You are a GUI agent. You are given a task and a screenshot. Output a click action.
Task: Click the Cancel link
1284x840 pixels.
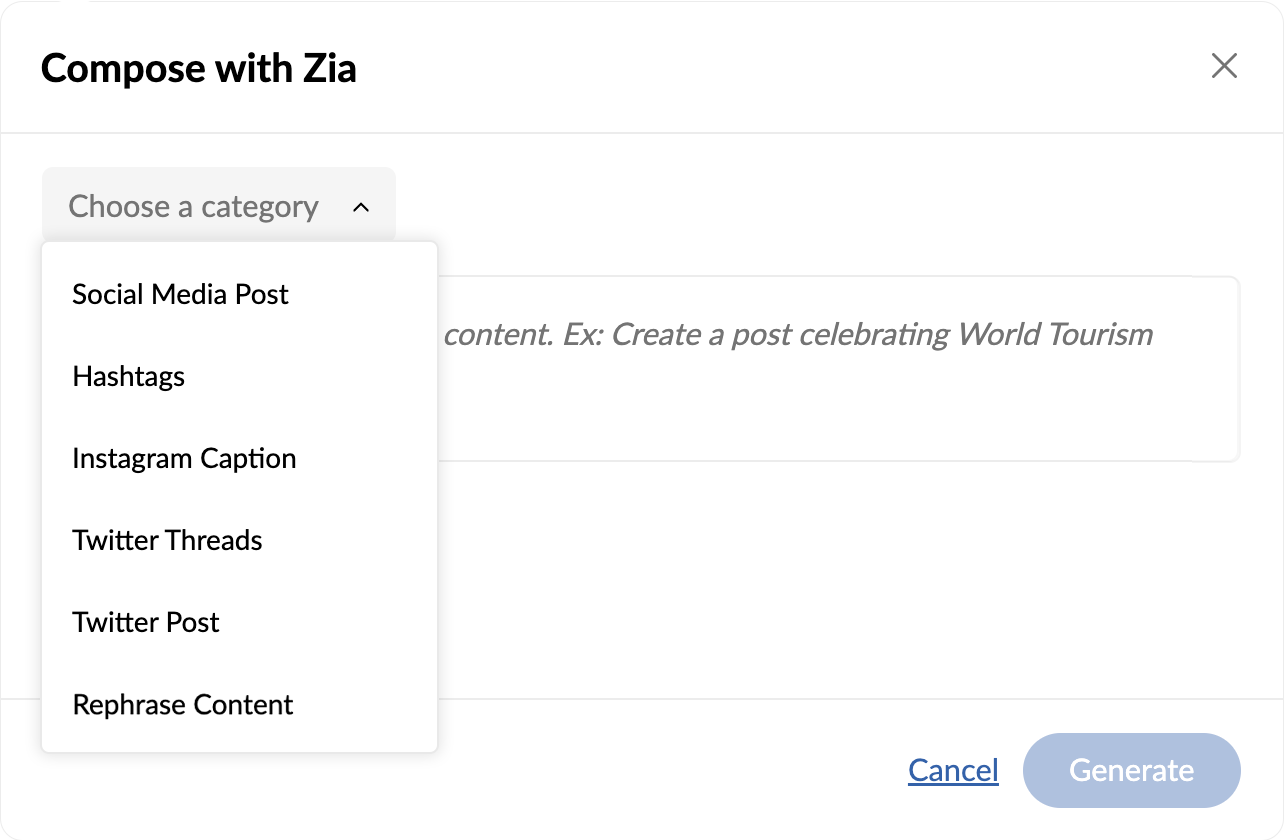click(953, 770)
